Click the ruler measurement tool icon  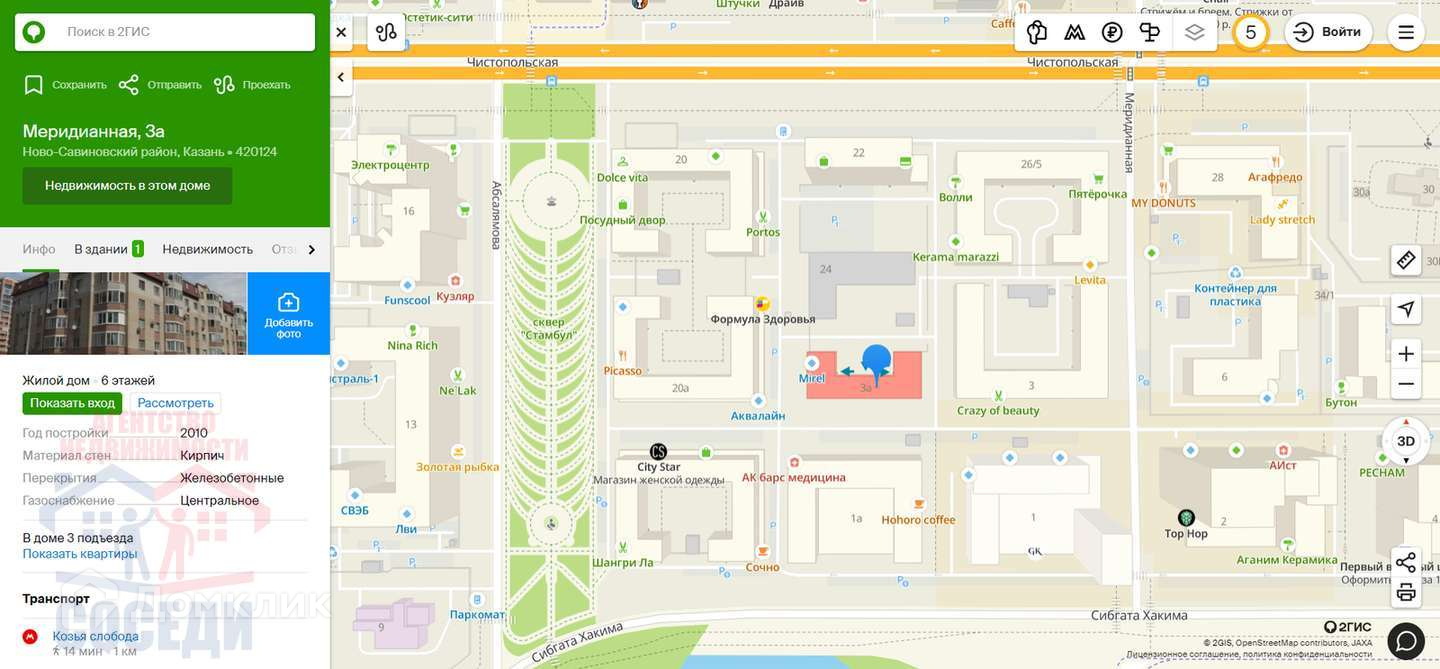tap(1406, 260)
